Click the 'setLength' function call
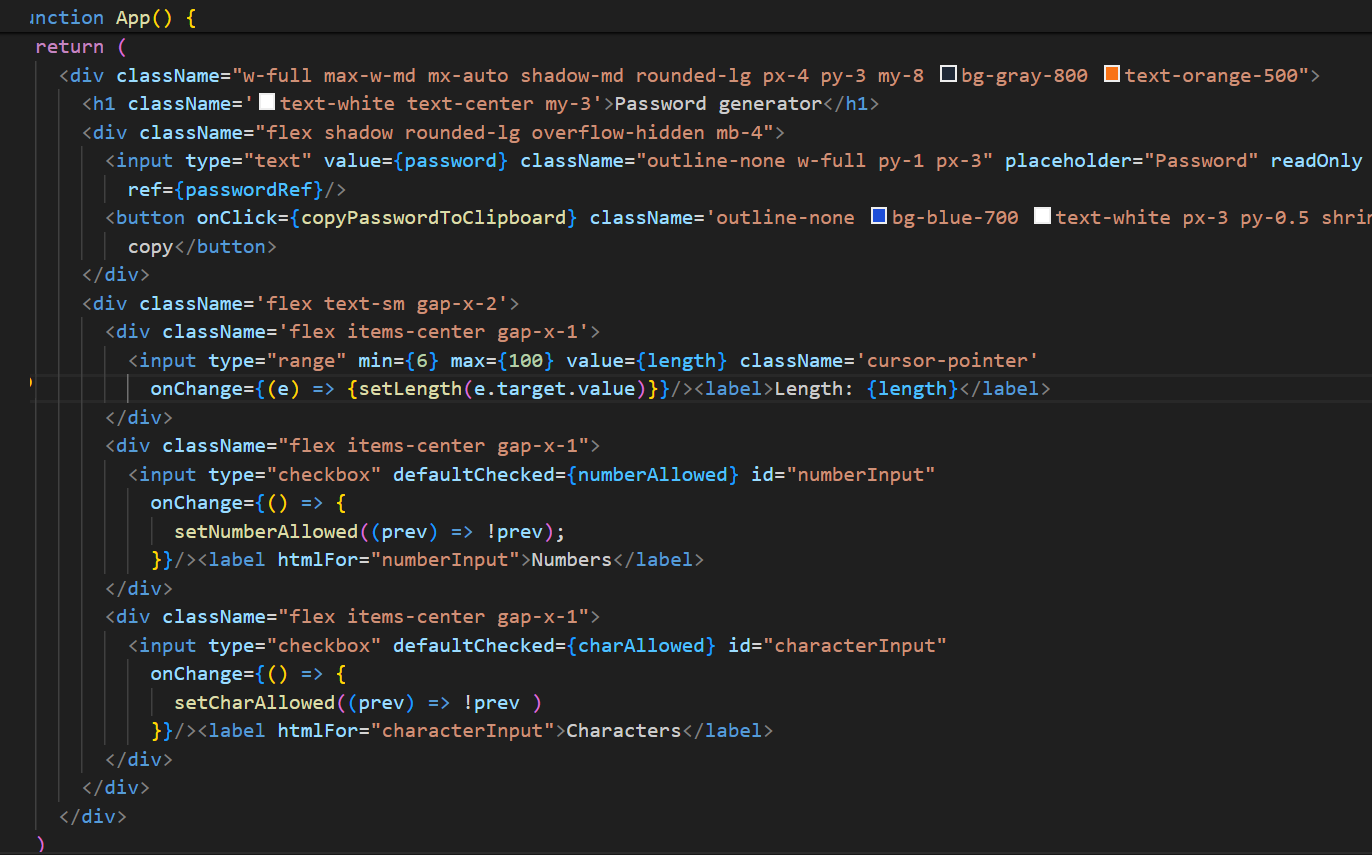 tap(410, 388)
